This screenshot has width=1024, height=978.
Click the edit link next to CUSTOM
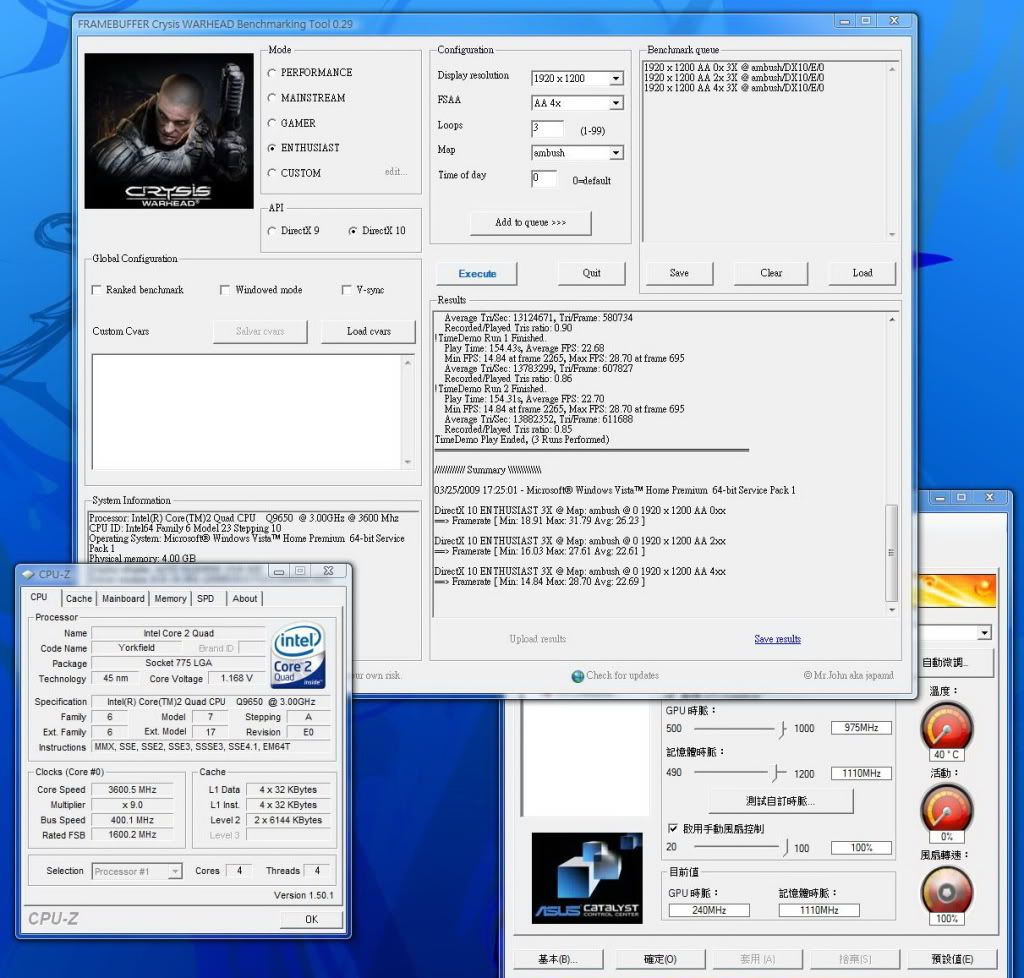pyautogui.click(x=396, y=172)
